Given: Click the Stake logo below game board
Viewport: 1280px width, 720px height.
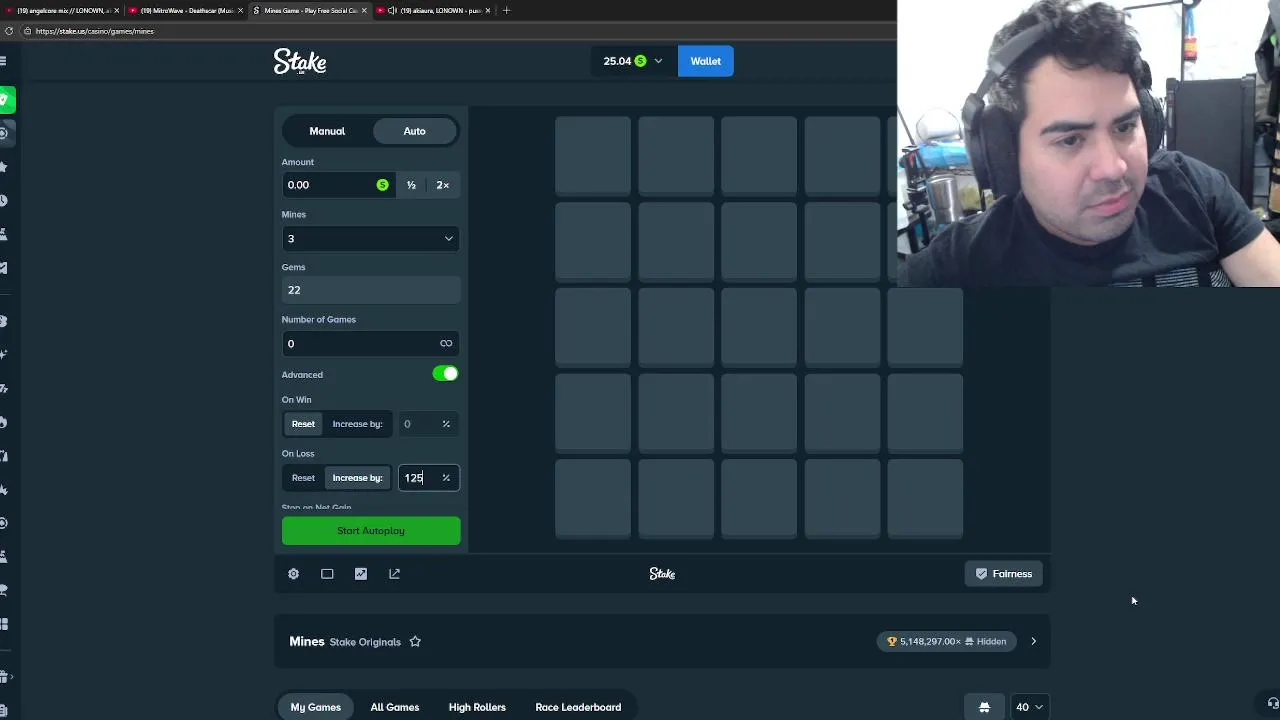Looking at the screenshot, I should click(x=662, y=574).
